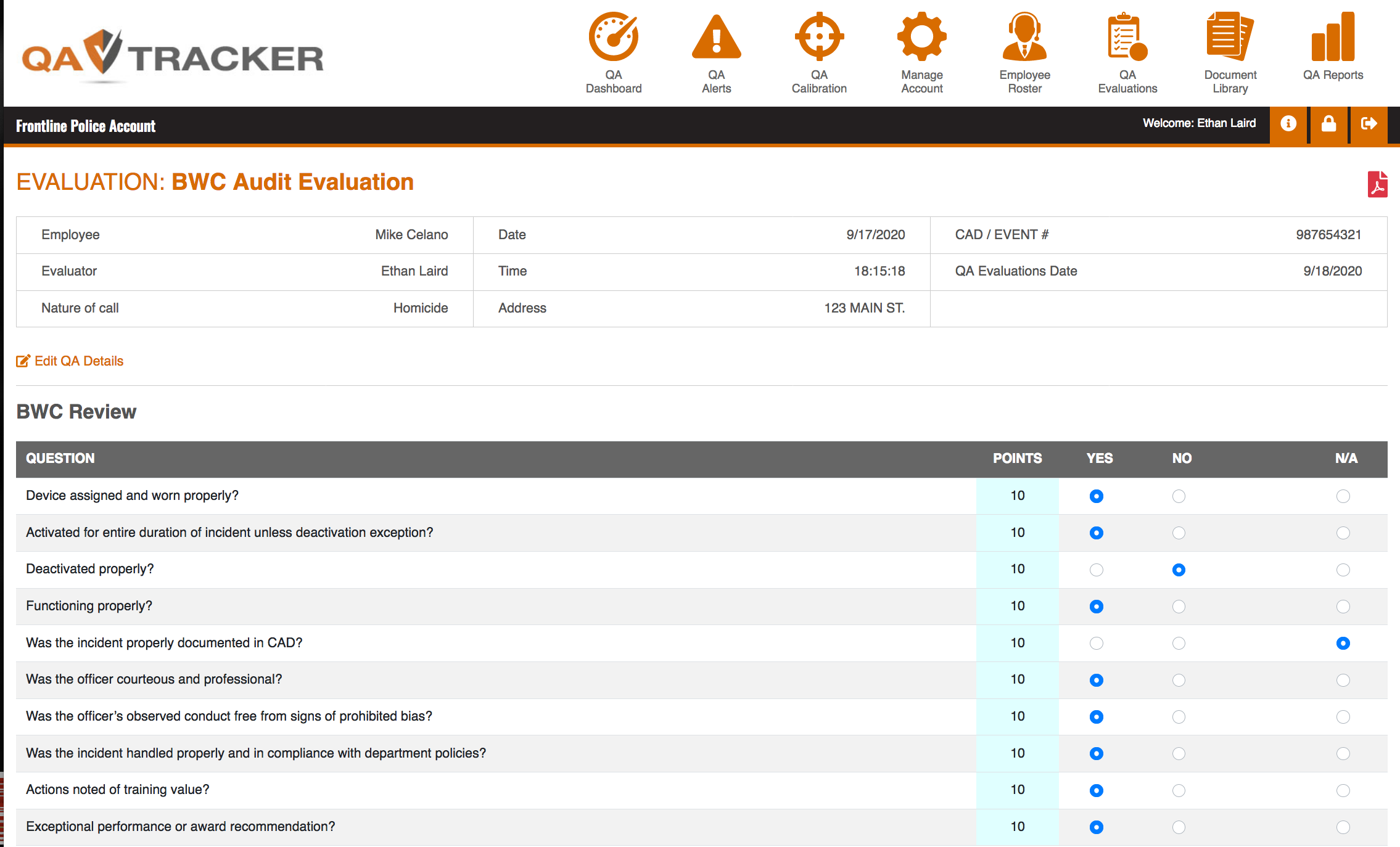Image resolution: width=1400 pixels, height=847 pixels.
Task: Click the CAD / EVENT # value 987654321
Action: [1327, 234]
